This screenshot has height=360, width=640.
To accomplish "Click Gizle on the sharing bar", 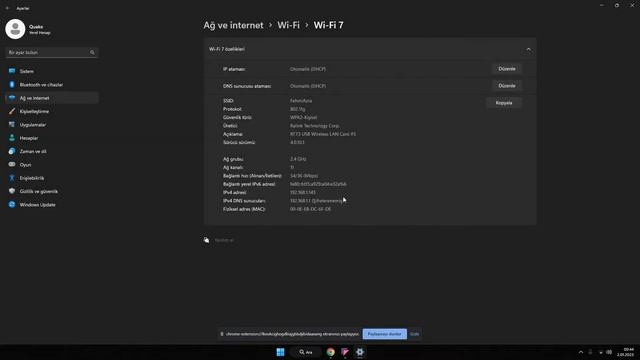I will tap(415, 334).
